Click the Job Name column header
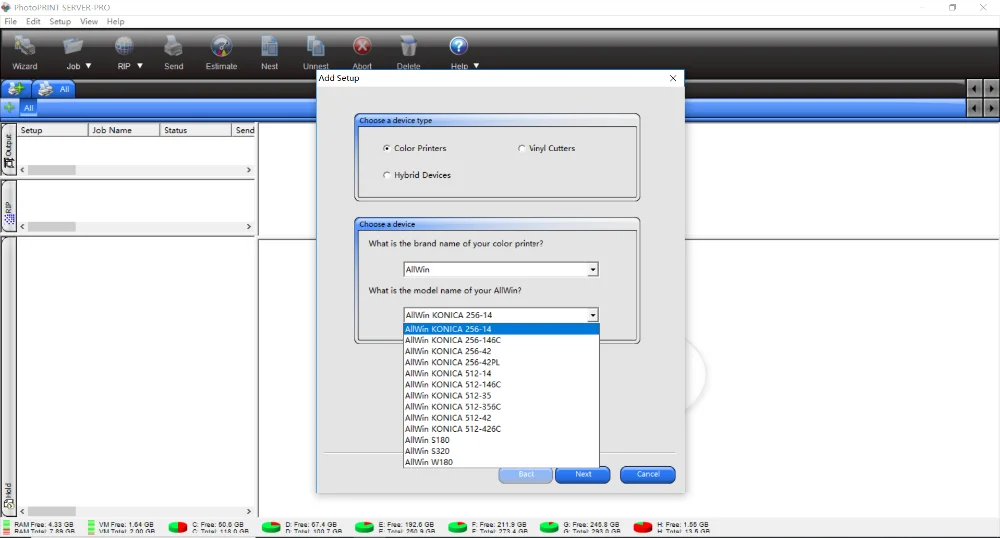The image size is (1000, 538). [x=124, y=130]
